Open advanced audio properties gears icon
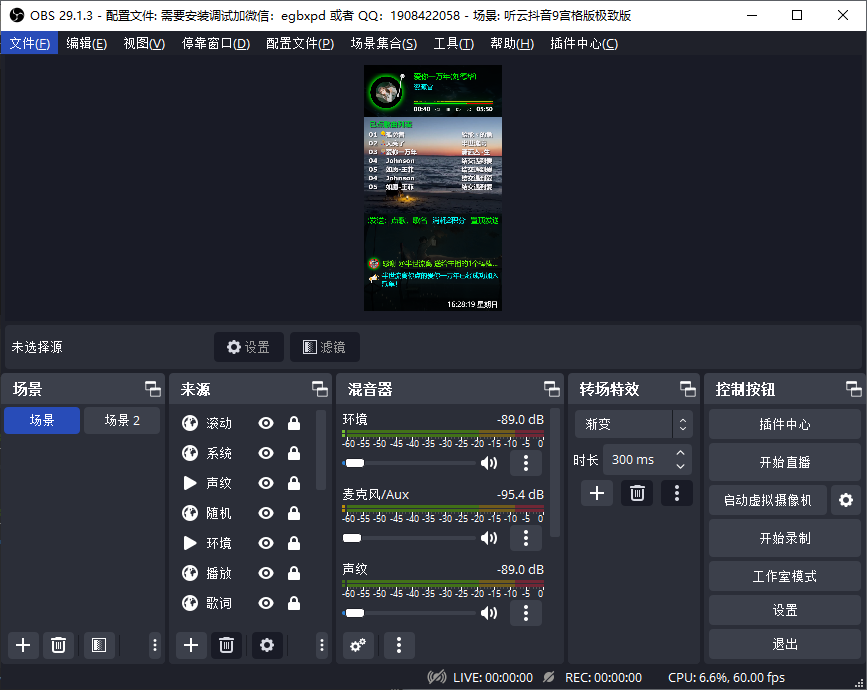Screen dimensions: 867x690 click(358, 646)
